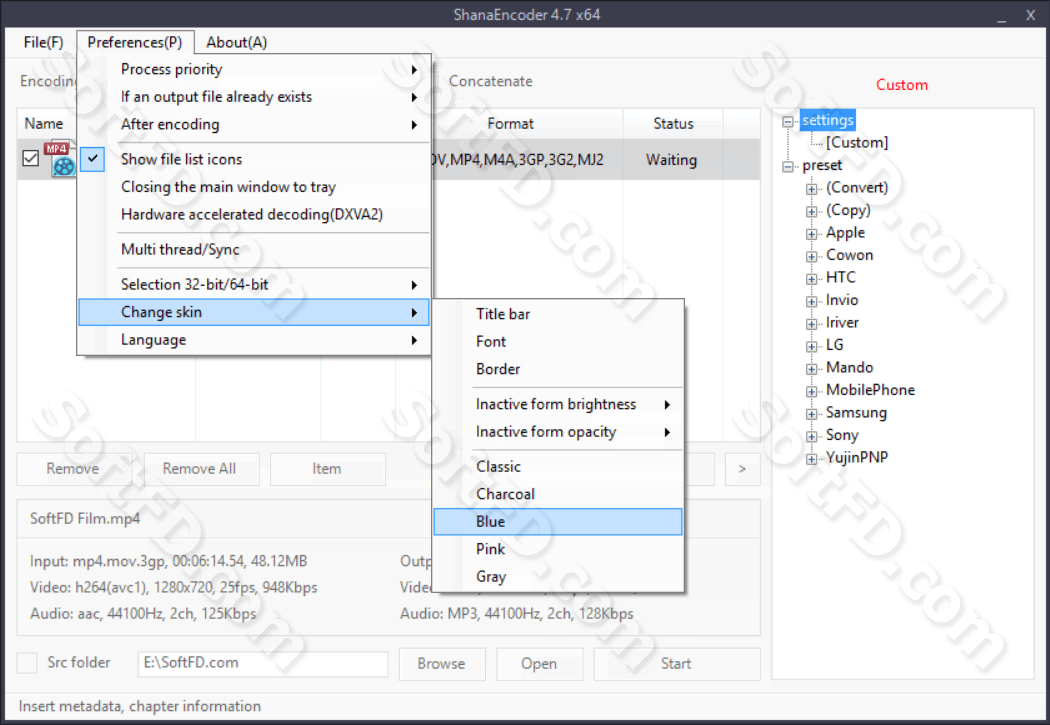Choose Font skin option

[x=558, y=341]
